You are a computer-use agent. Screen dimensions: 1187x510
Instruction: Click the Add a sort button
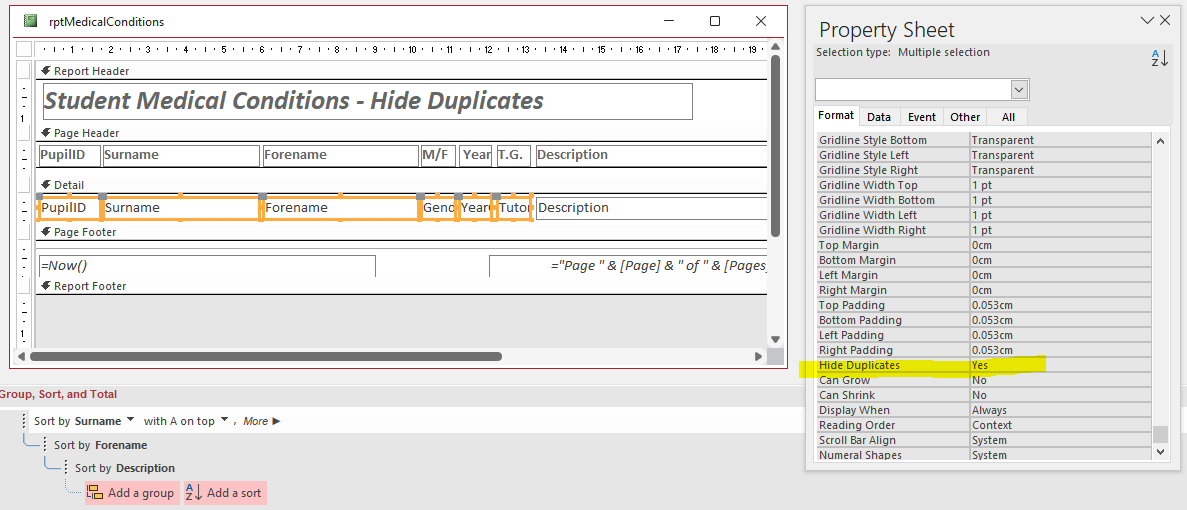pos(225,493)
